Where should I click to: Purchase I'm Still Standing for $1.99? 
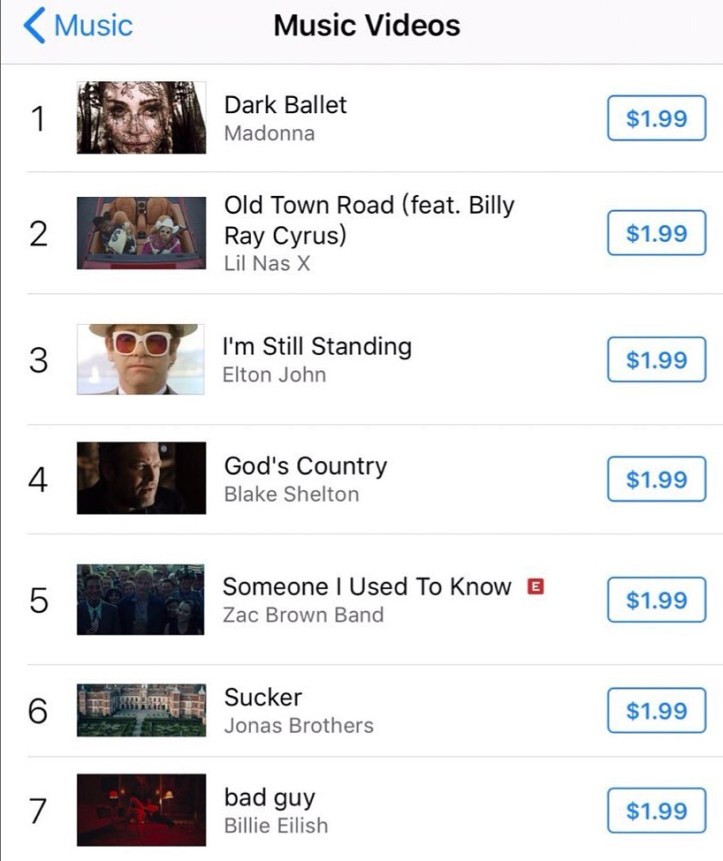point(656,360)
